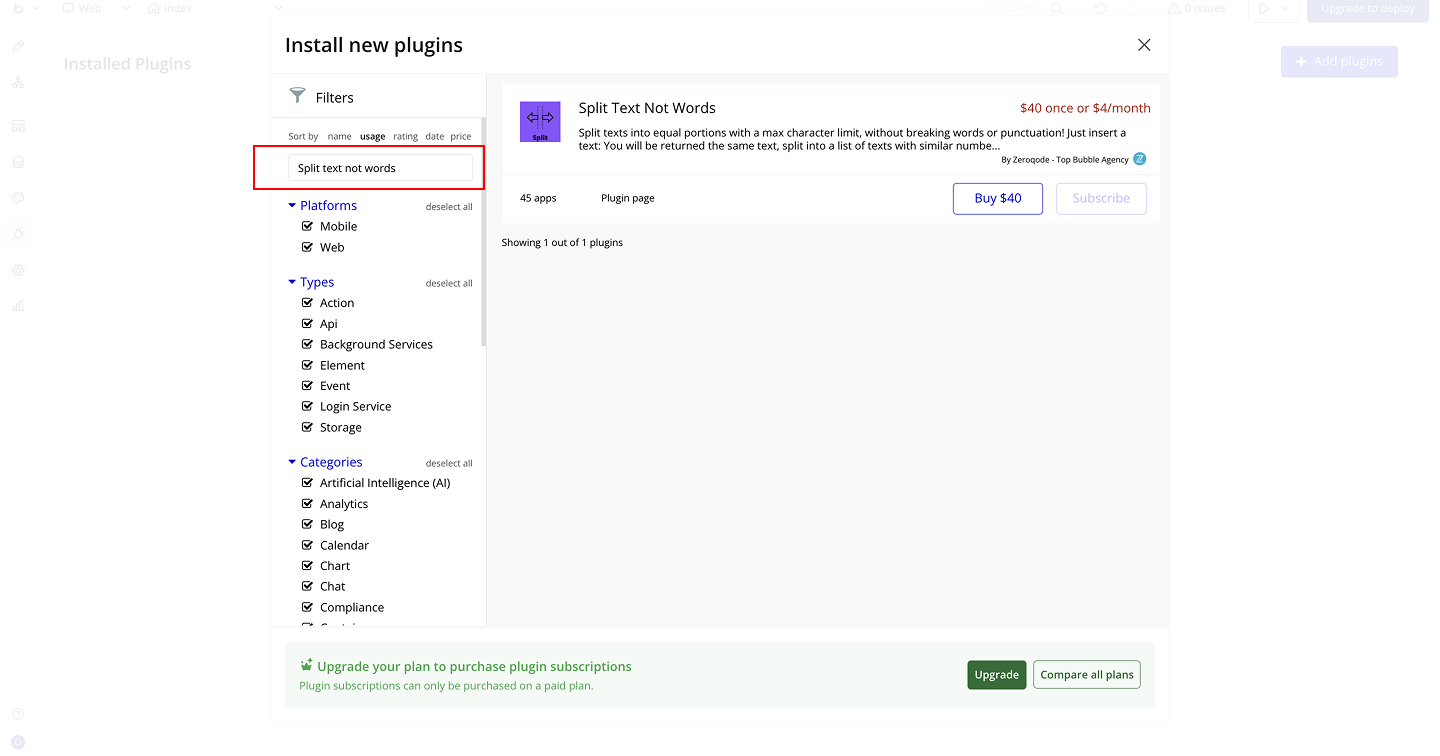Close the Install new plugins dialog
The height and width of the screenshot is (756, 1440).
tap(1144, 45)
